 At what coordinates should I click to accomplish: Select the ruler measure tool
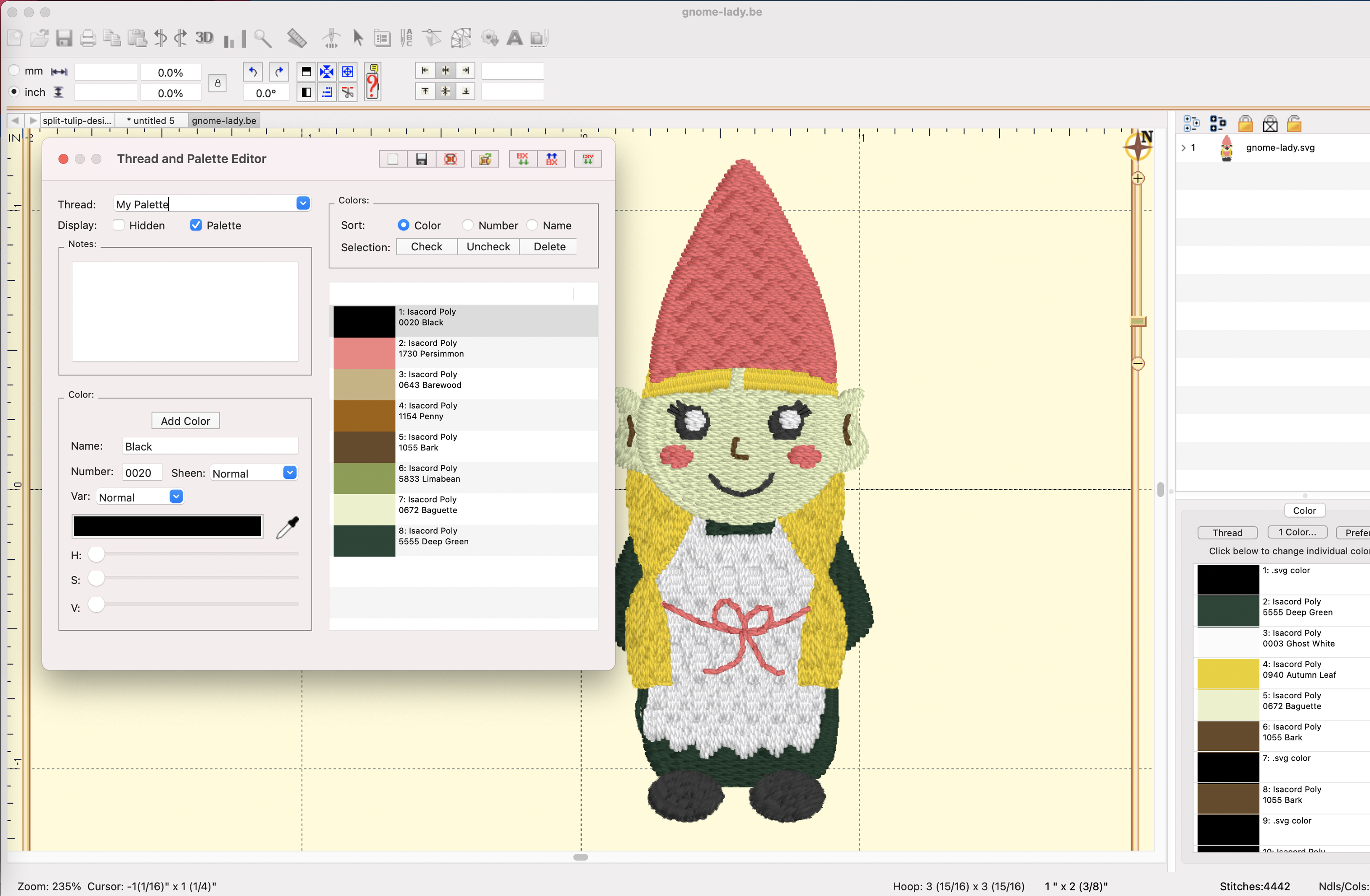click(297, 38)
